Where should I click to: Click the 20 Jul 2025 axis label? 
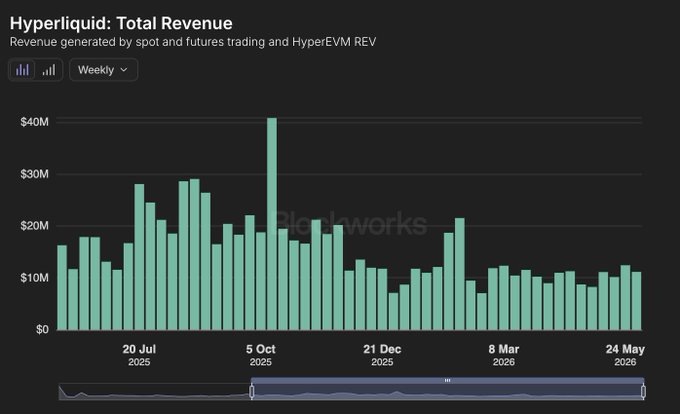click(x=139, y=355)
